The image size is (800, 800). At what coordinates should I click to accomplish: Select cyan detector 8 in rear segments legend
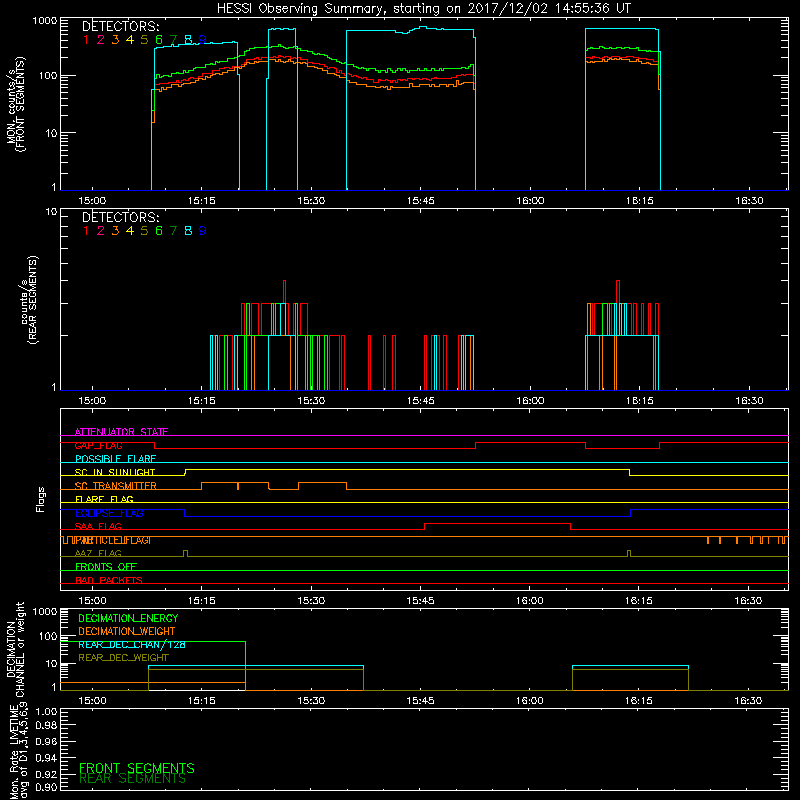[188, 231]
